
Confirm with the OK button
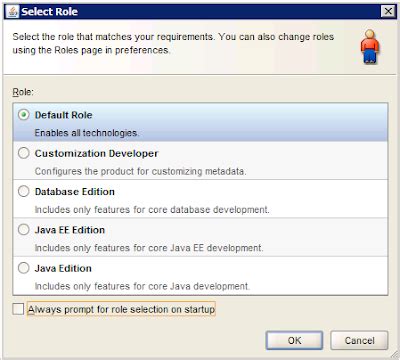pyautogui.click(x=294, y=340)
